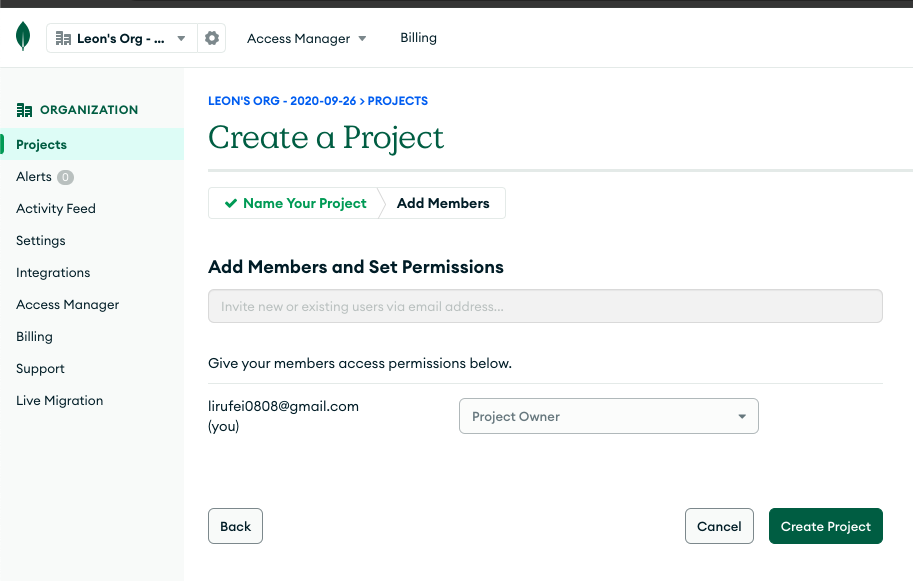
Task: Open Activity Feed in the sidebar
Action: coord(56,209)
